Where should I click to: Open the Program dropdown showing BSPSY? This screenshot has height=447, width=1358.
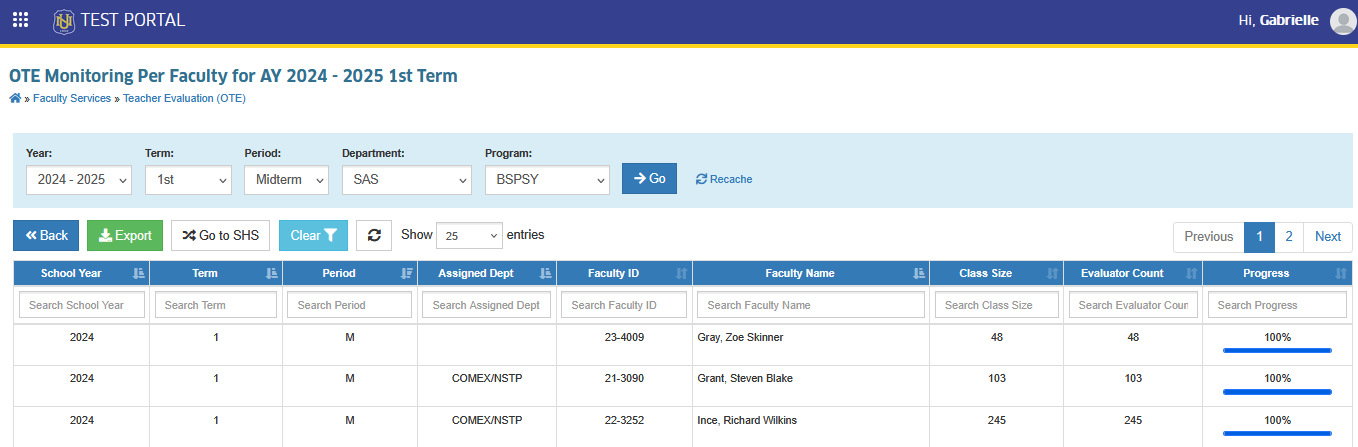(547, 180)
